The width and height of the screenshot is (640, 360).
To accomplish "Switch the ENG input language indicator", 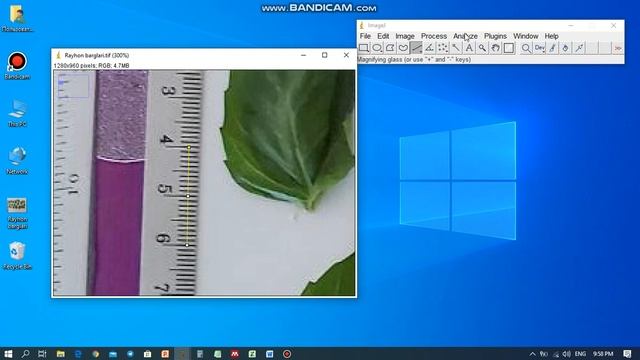I will tap(580, 354).
